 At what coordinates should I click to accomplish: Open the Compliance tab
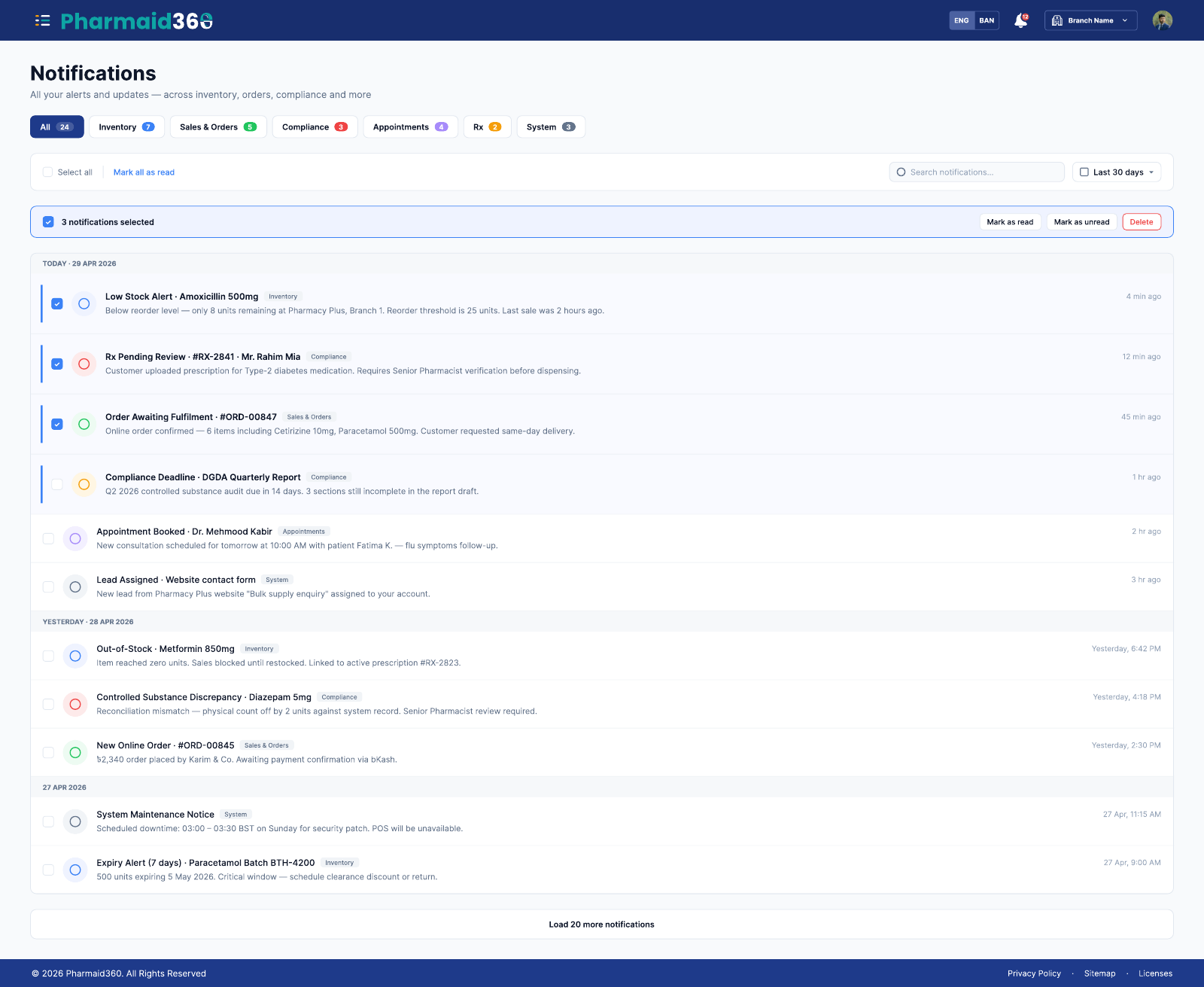pyautogui.click(x=315, y=126)
